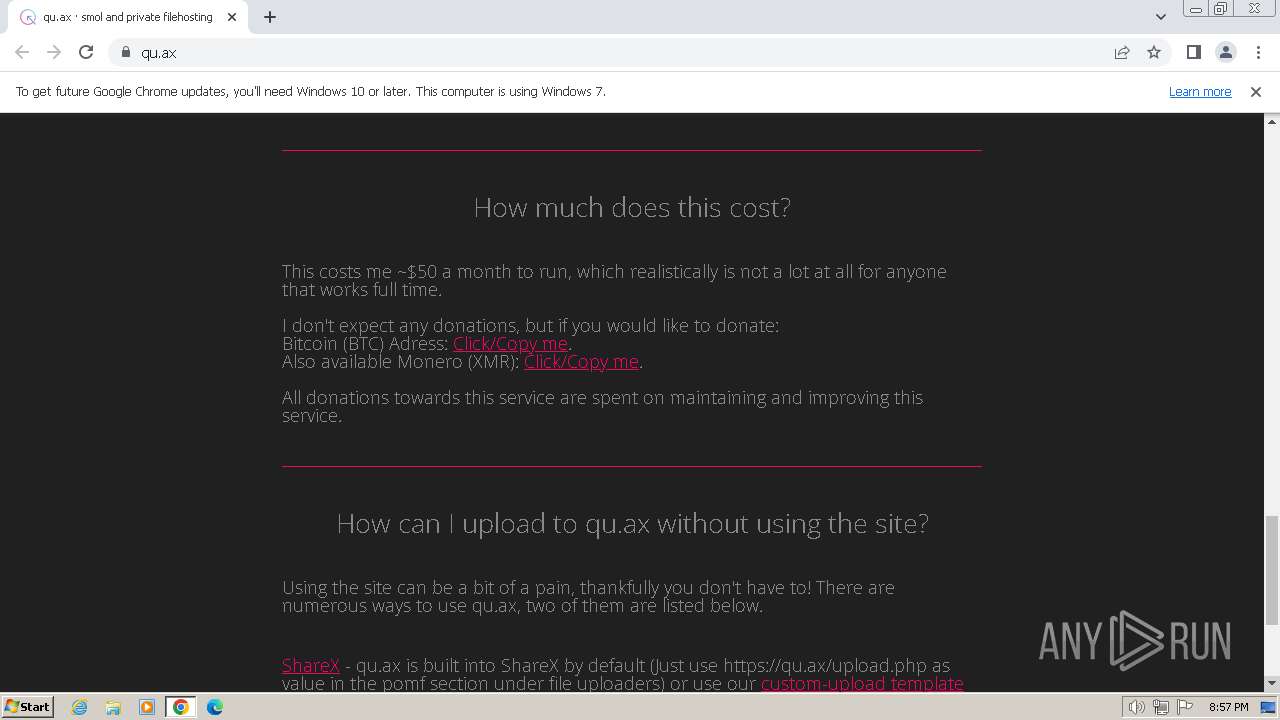Click the scrollbar down arrow
1280x720 pixels.
(x=1272, y=684)
